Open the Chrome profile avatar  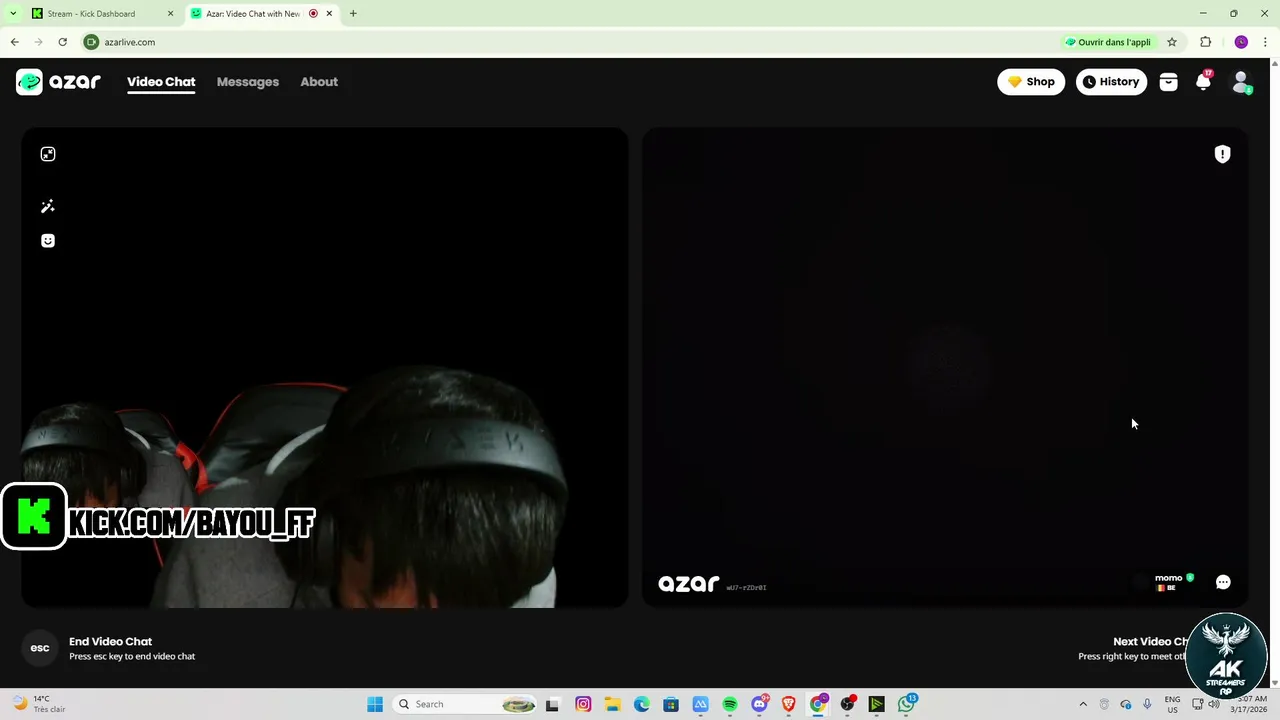coord(1241,42)
